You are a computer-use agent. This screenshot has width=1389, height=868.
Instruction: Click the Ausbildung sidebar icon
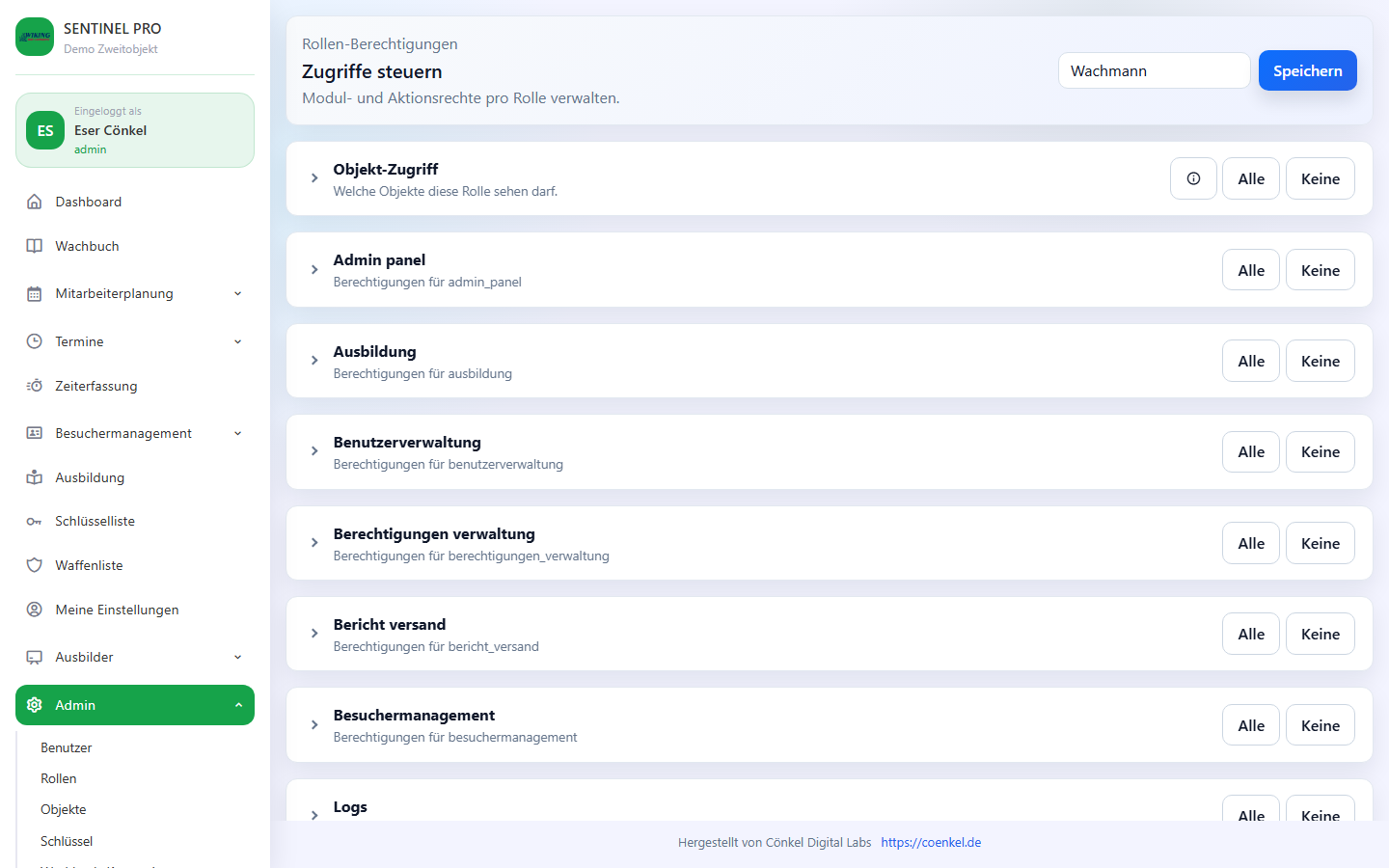pos(35,477)
